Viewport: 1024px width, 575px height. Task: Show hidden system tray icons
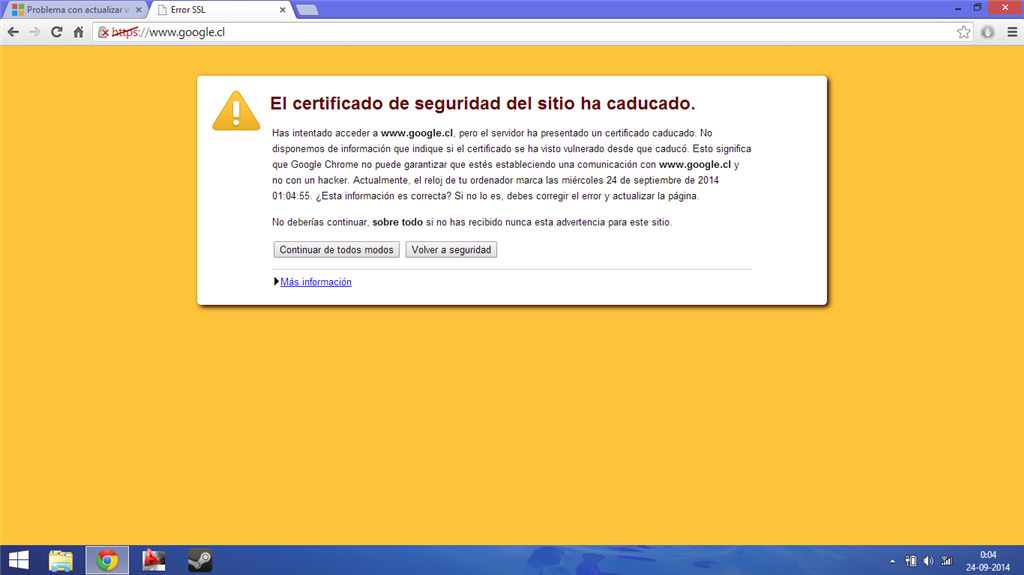coord(892,561)
